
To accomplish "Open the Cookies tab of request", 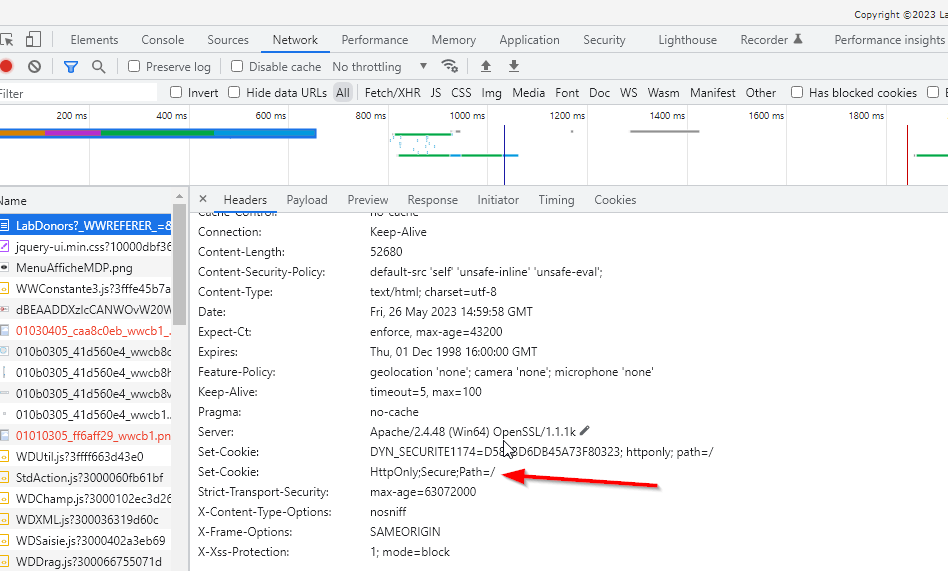I will (x=615, y=200).
